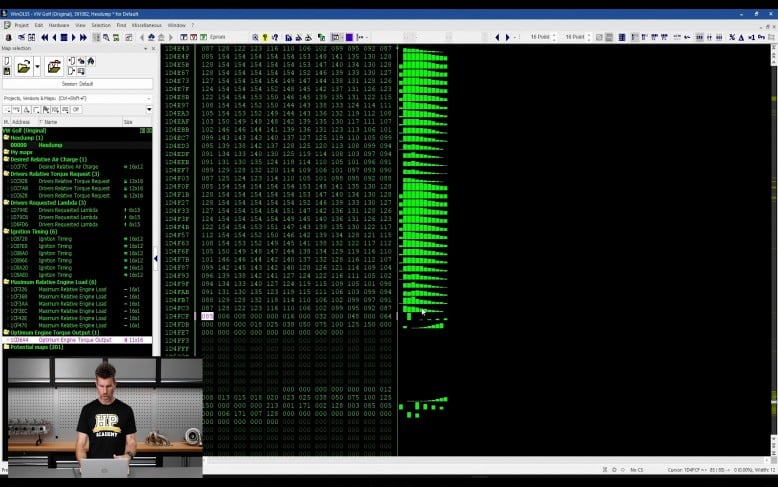The height and width of the screenshot is (487, 778).
Task: Click the percent display toolbar icon
Action: pos(732,37)
